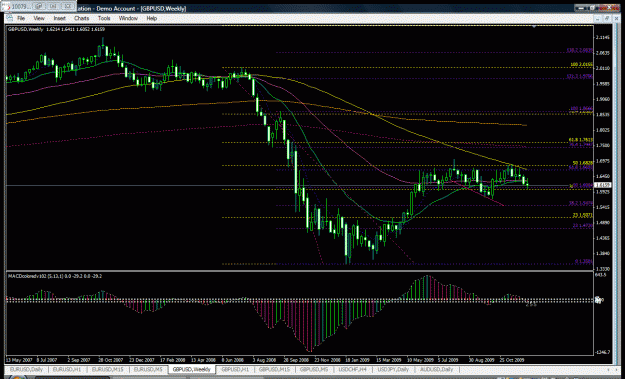625x379 pixels.
Task: Click the 25 Oct 2009 date label
Action: click(512, 359)
